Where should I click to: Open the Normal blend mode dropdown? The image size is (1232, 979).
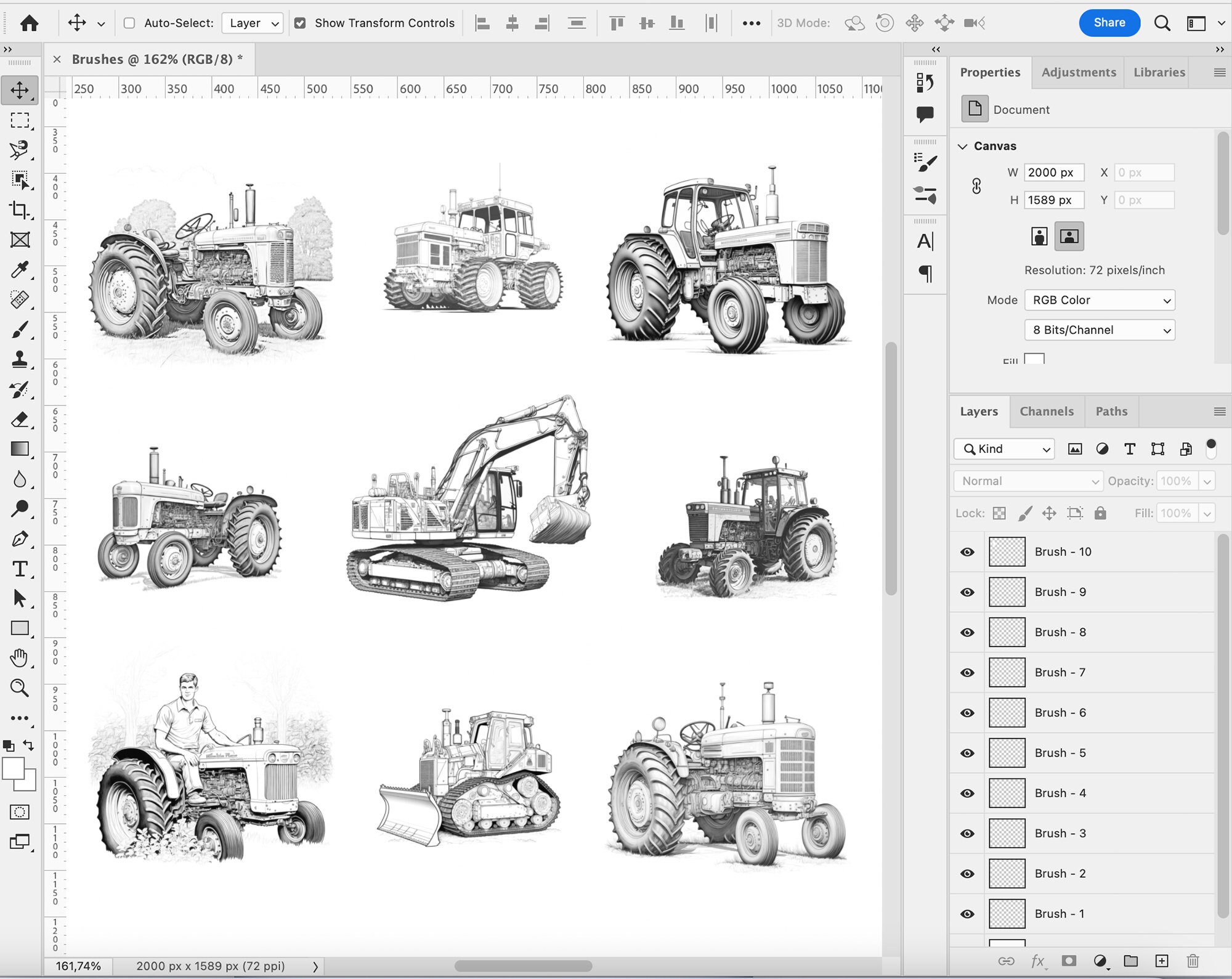coord(1027,481)
